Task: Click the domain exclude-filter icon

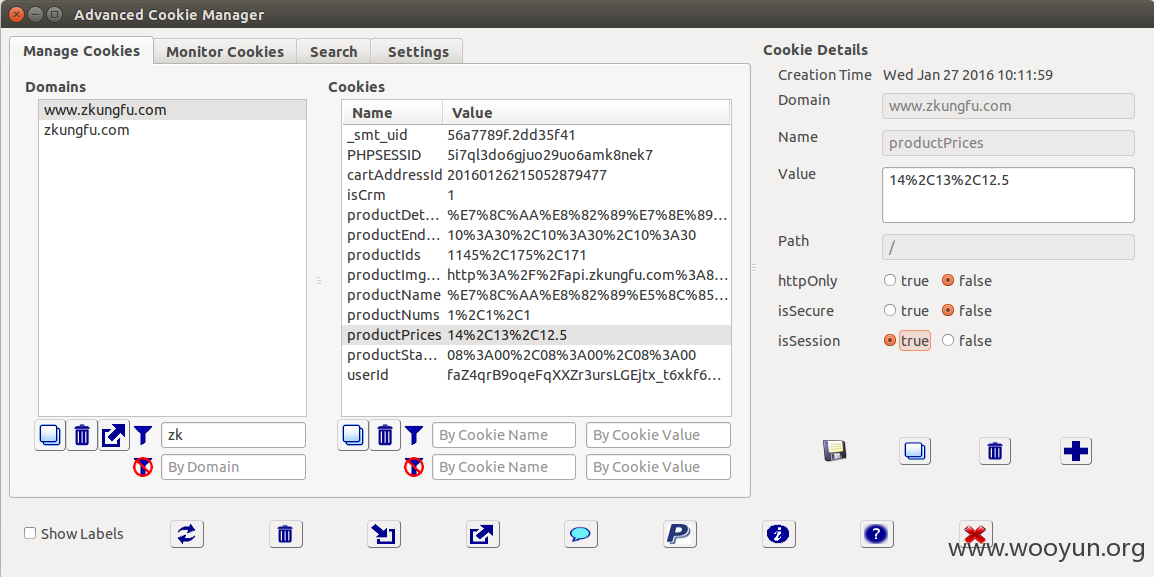Action: coord(143,467)
